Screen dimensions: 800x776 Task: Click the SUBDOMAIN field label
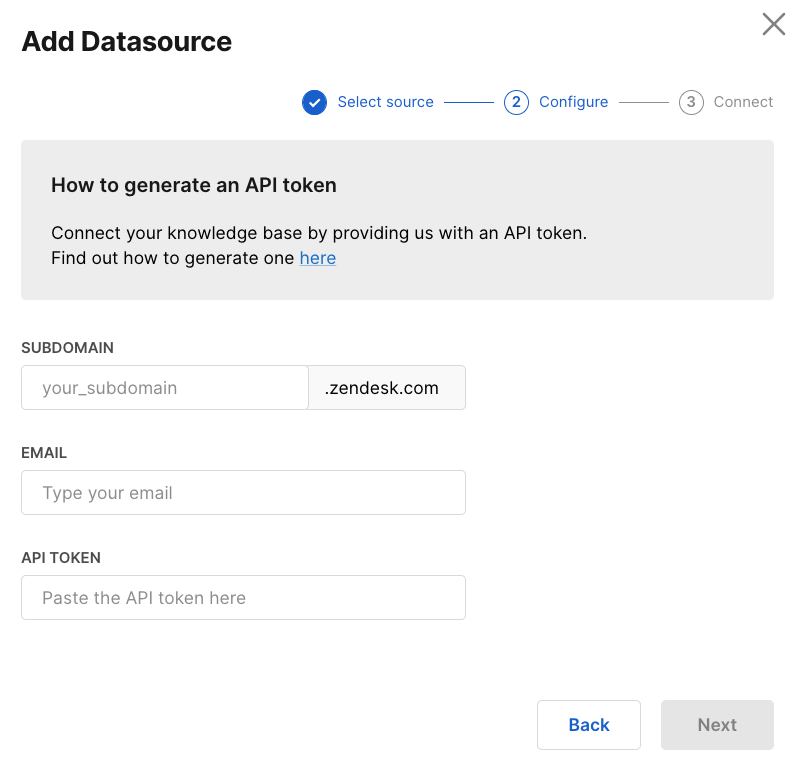[x=67, y=348]
